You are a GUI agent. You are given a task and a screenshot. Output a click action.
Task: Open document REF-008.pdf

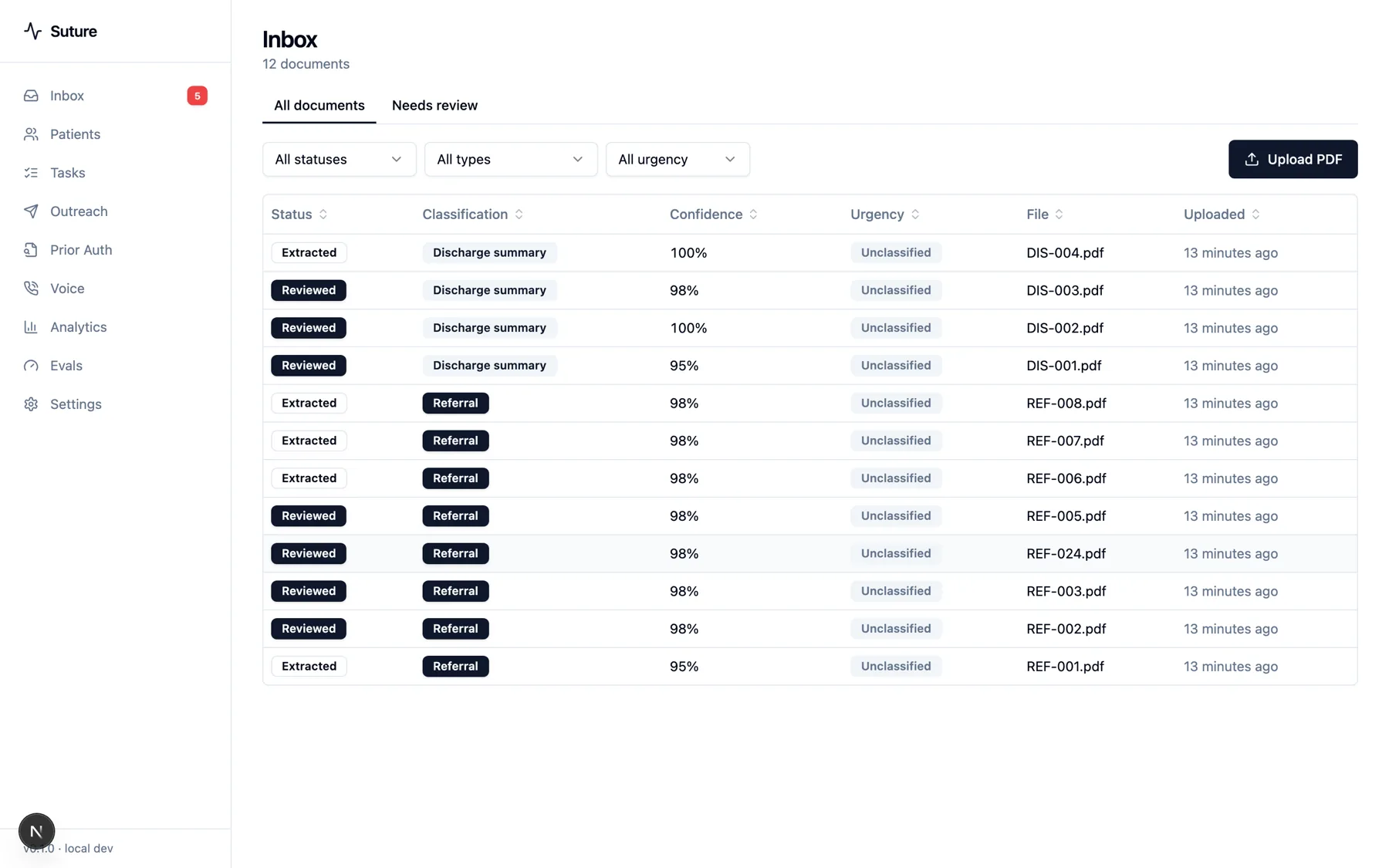click(x=1066, y=404)
